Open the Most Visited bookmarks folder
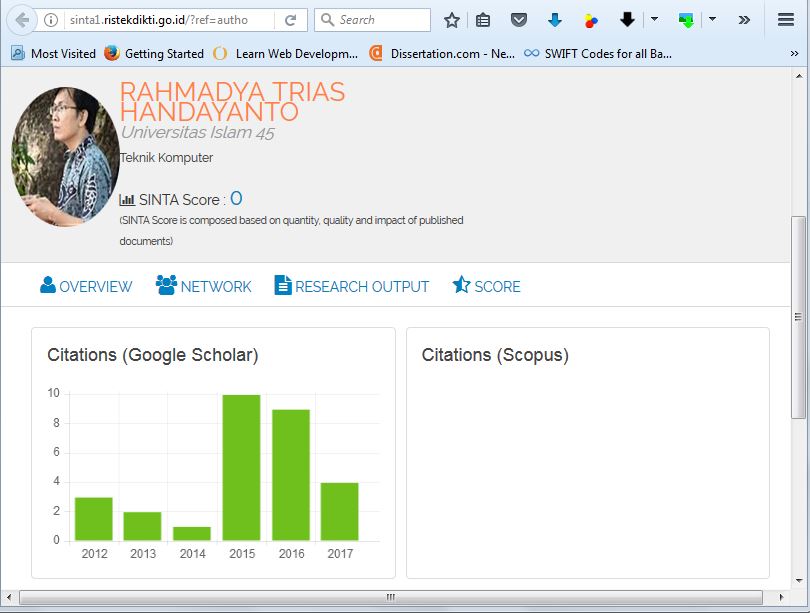The width and height of the screenshot is (810, 613). click(53, 53)
